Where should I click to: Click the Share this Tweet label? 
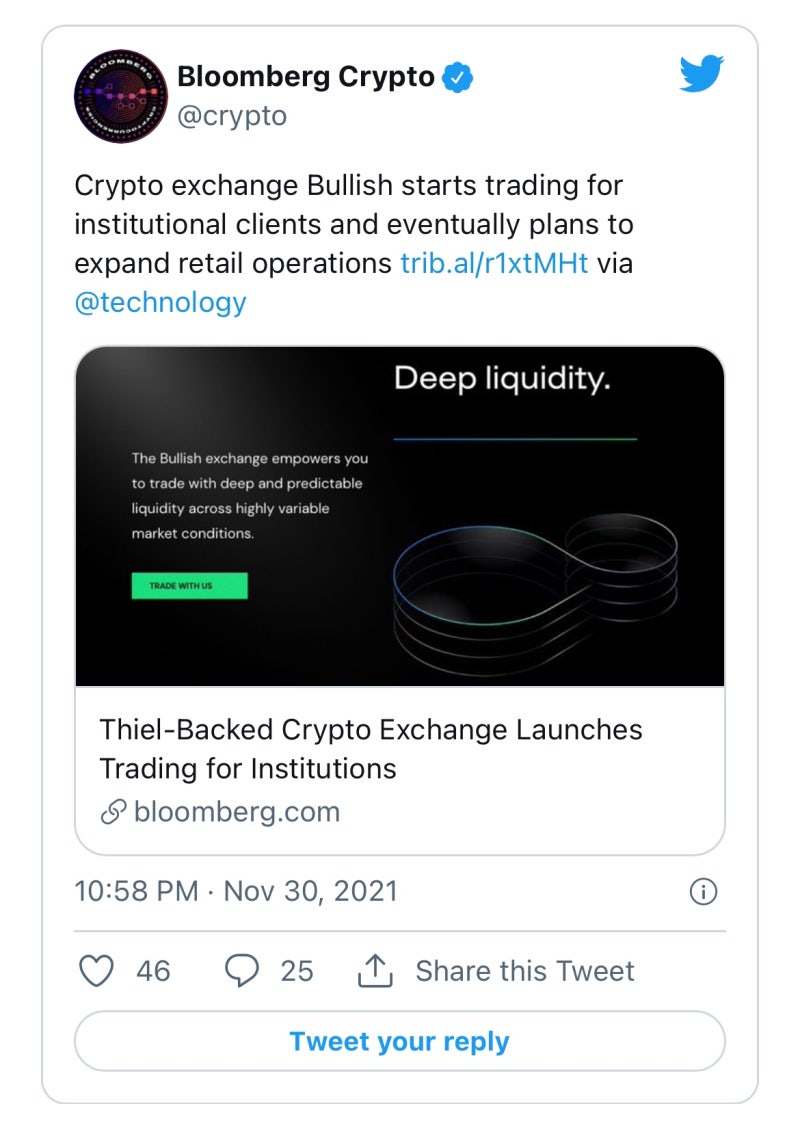[525, 970]
